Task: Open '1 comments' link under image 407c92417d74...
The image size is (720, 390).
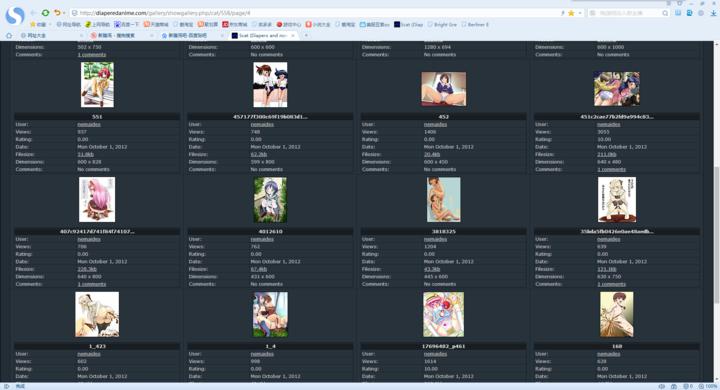Action: [x=92, y=284]
